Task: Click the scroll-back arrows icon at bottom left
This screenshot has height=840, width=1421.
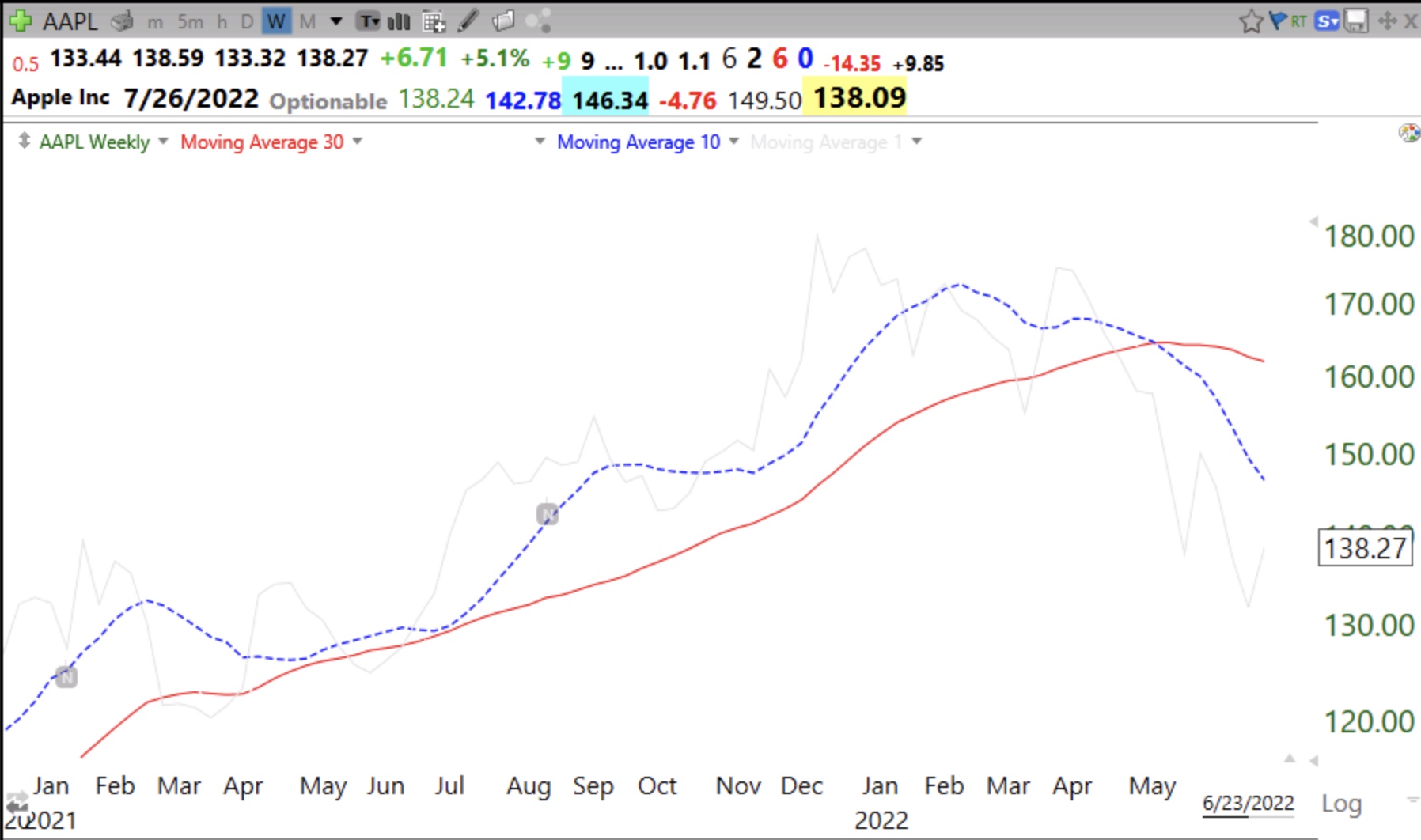Action: tap(17, 804)
